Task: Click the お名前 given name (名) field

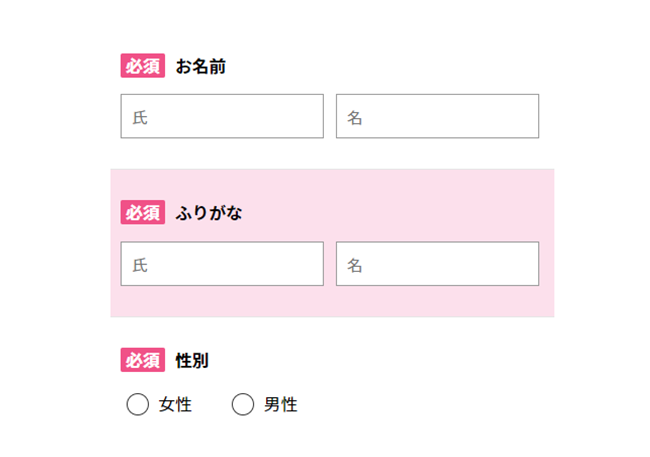Action: [438, 116]
